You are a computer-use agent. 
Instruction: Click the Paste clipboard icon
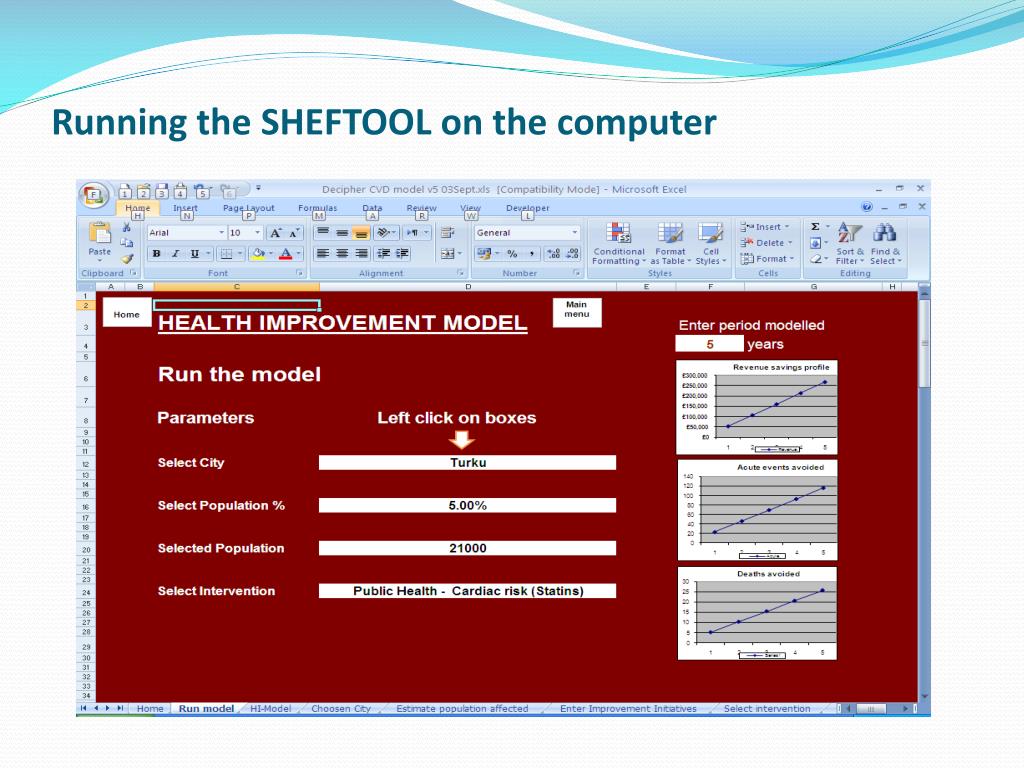point(100,233)
